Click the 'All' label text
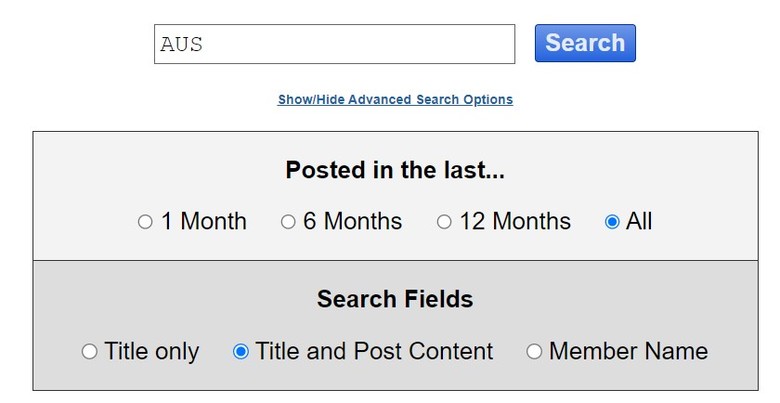Image resolution: width=780 pixels, height=403 pixels. 639,222
